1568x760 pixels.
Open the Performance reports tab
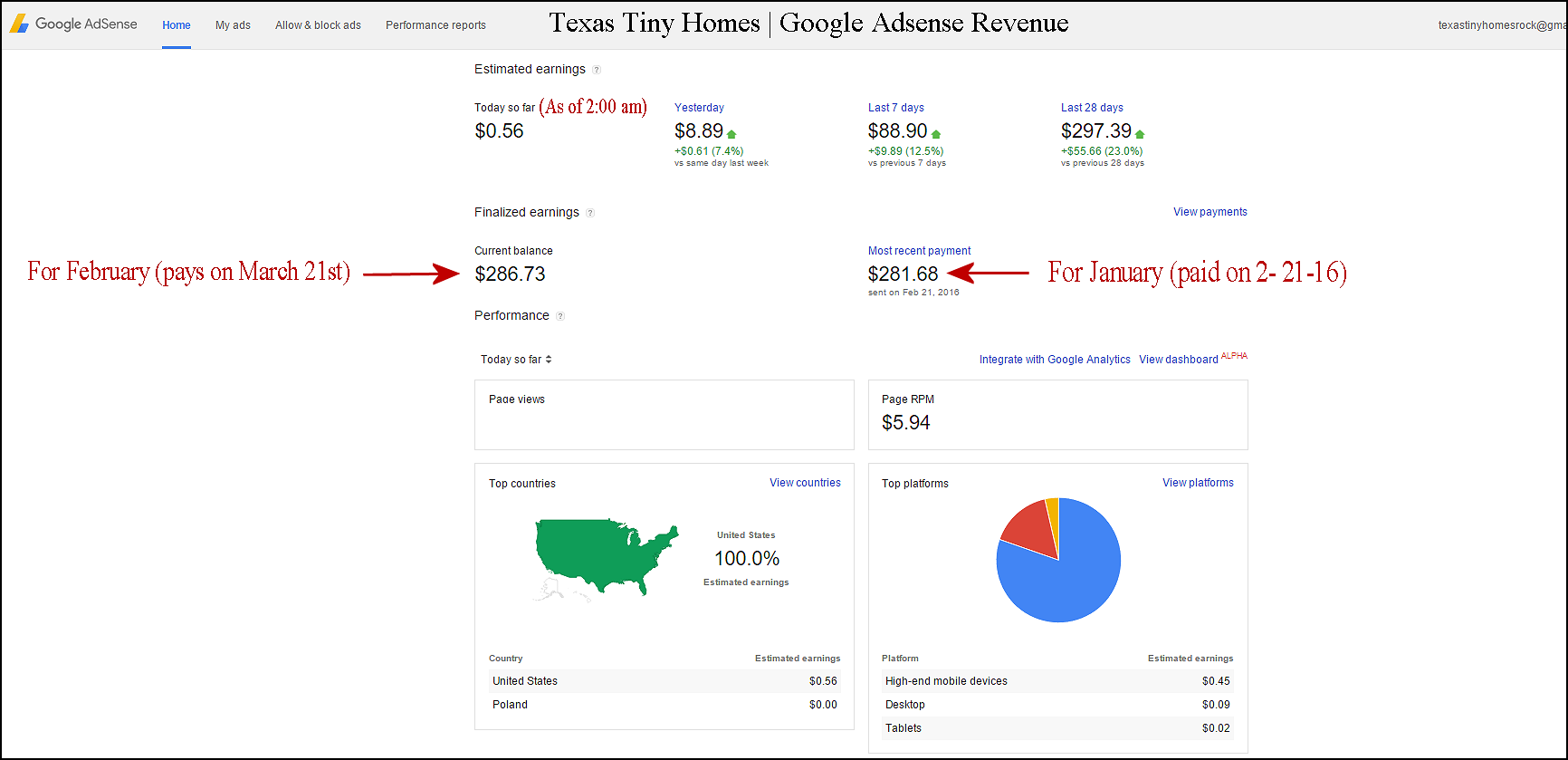tap(435, 25)
